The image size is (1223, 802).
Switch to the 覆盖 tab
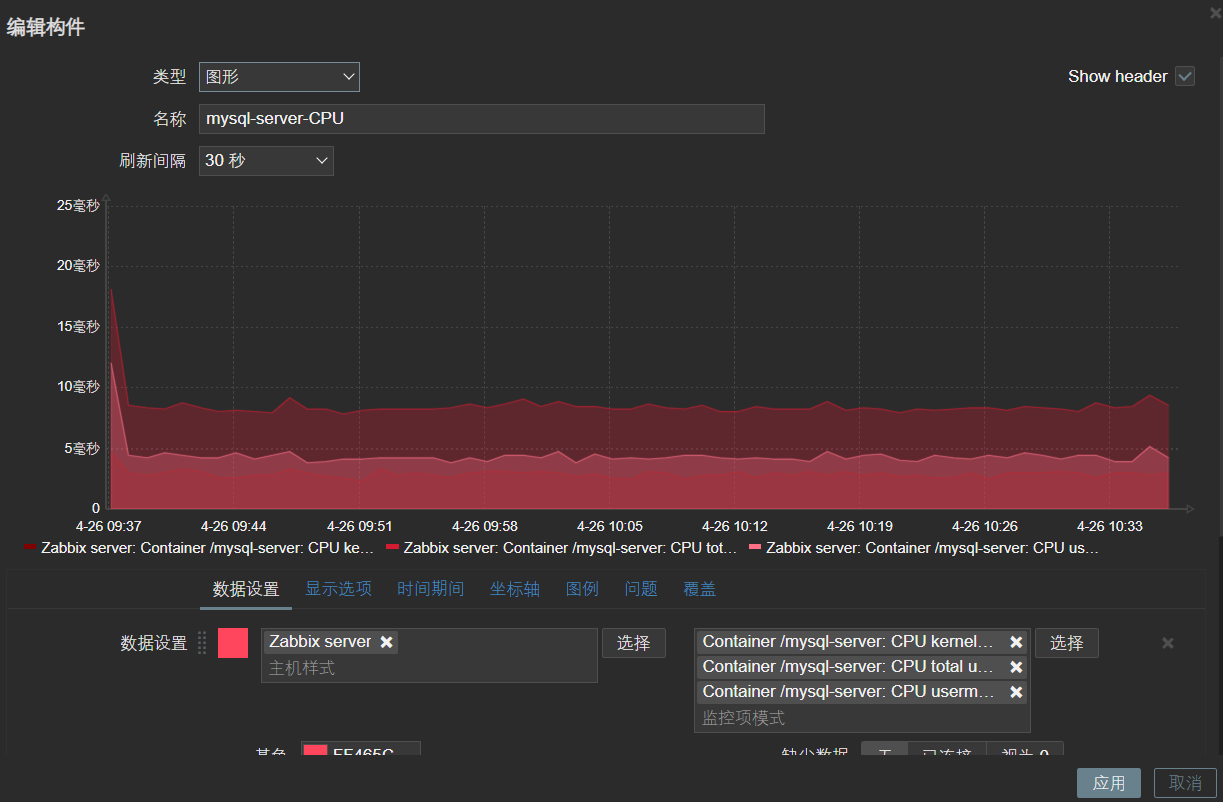click(x=700, y=589)
